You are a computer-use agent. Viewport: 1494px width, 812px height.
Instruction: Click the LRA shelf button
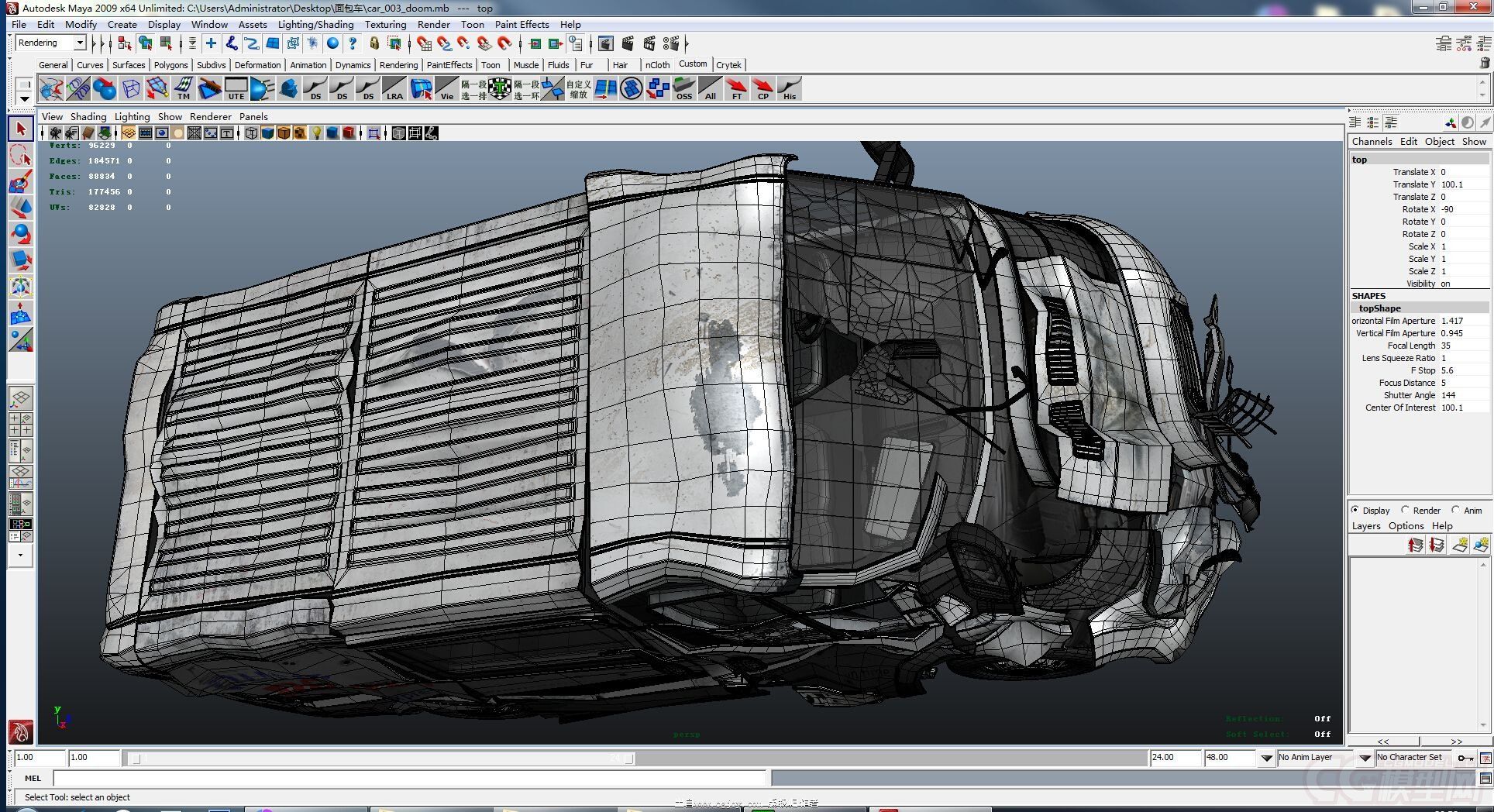click(x=394, y=88)
